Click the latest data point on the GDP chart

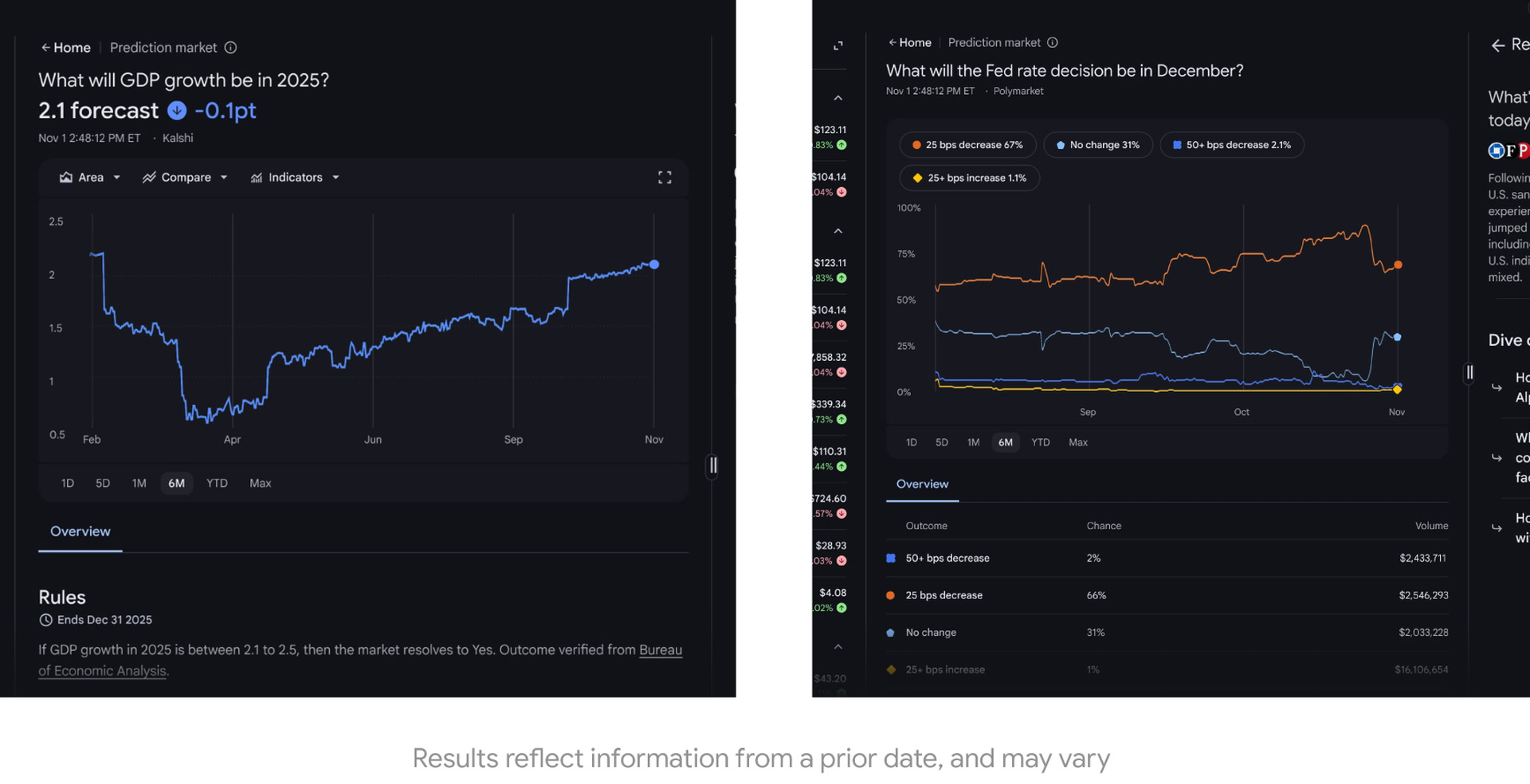(653, 265)
